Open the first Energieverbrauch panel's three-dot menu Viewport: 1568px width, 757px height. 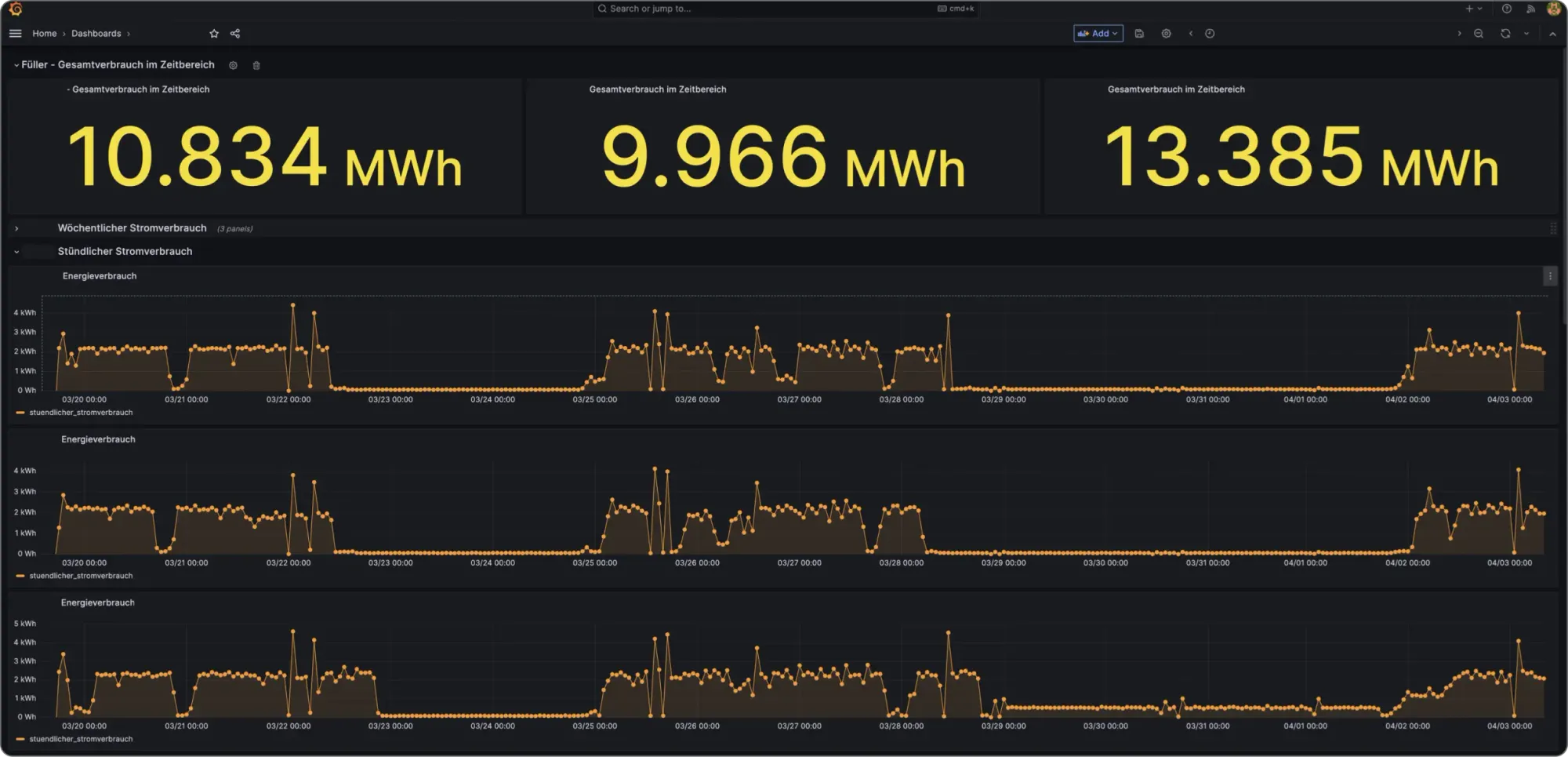coord(1550,276)
